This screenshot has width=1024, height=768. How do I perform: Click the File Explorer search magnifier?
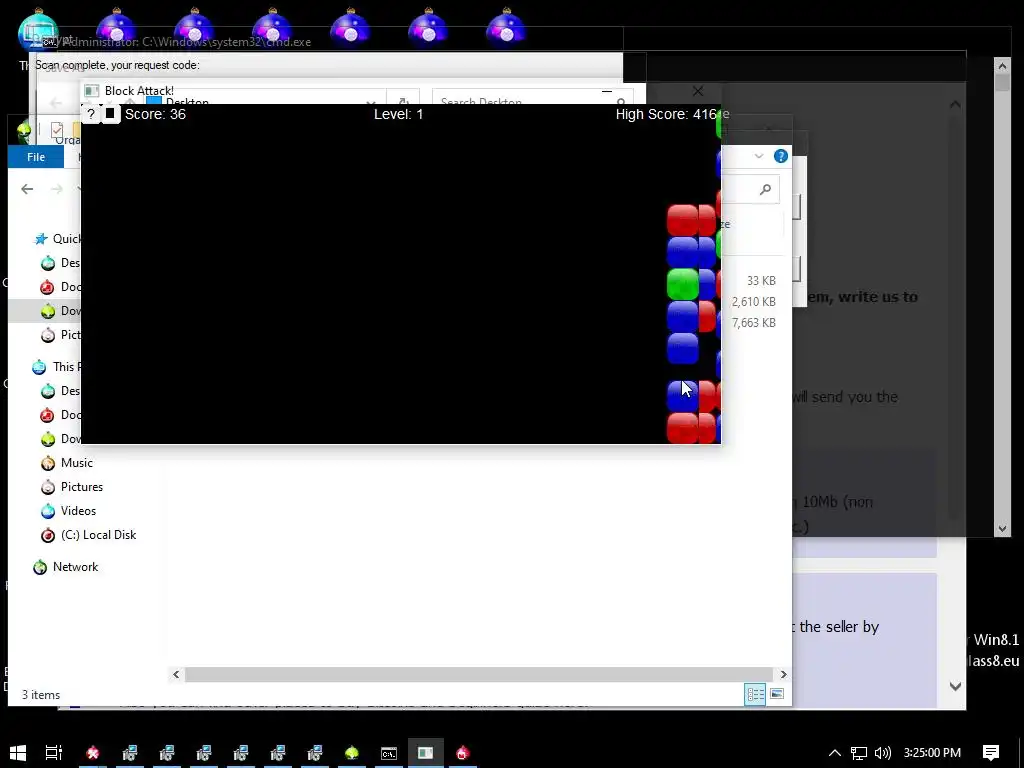pyautogui.click(x=765, y=189)
